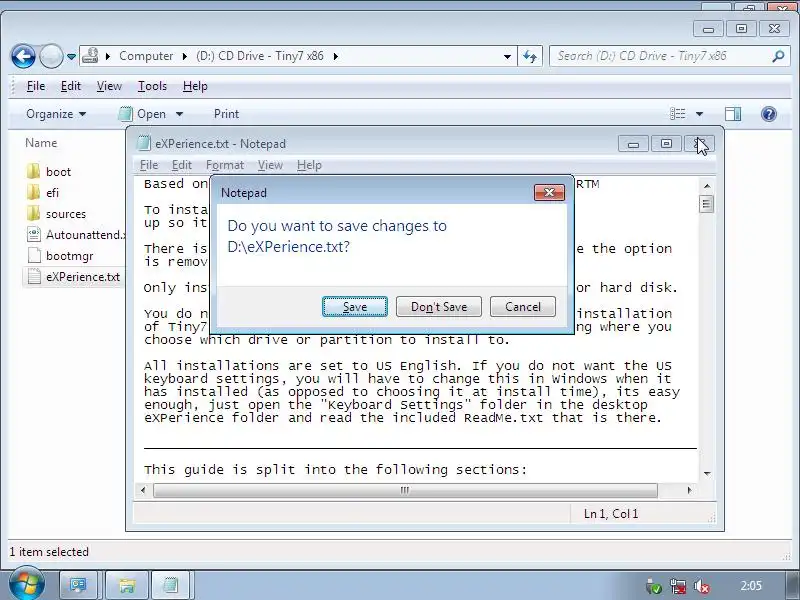Open Windows Explorer from the taskbar
The height and width of the screenshot is (600, 800).
pyautogui.click(x=127, y=585)
